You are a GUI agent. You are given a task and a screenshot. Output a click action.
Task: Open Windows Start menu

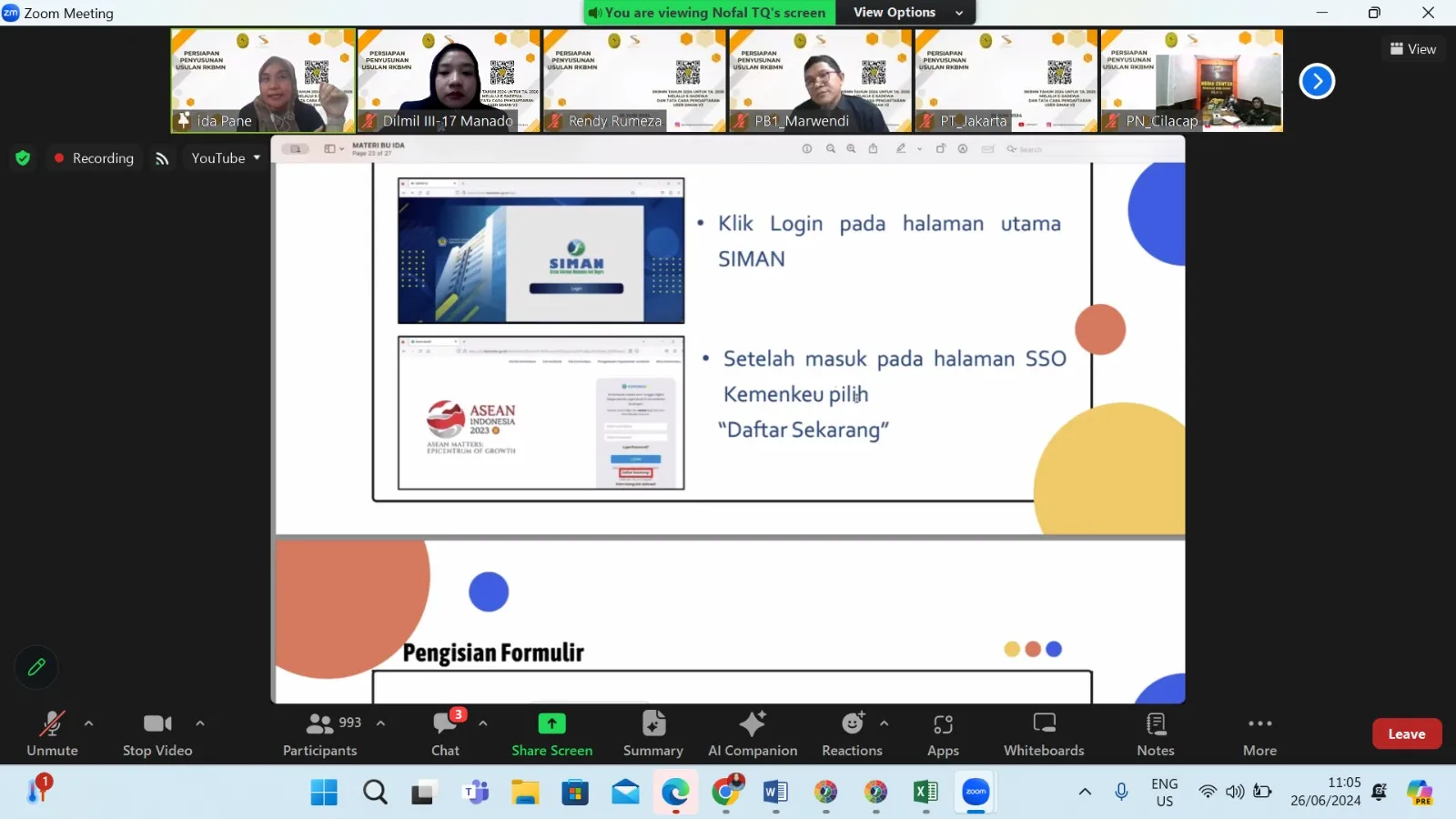(324, 793)
